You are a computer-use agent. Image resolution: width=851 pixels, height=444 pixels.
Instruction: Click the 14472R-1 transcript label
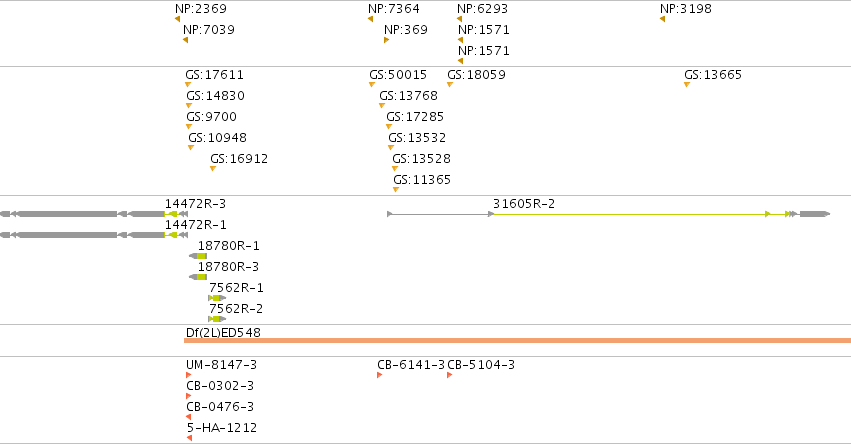[x=195, y=225]
